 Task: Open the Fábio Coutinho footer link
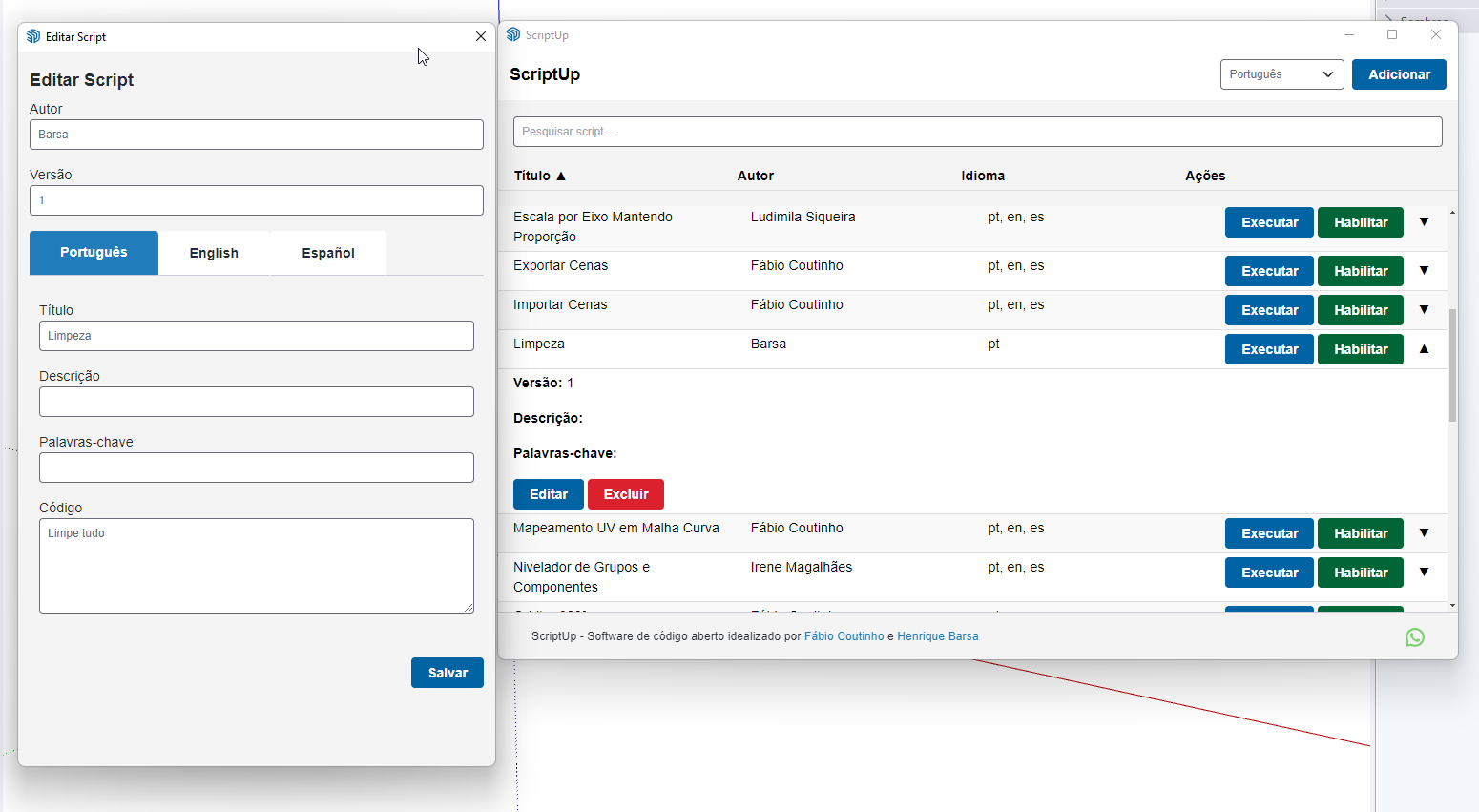[844, 636]
